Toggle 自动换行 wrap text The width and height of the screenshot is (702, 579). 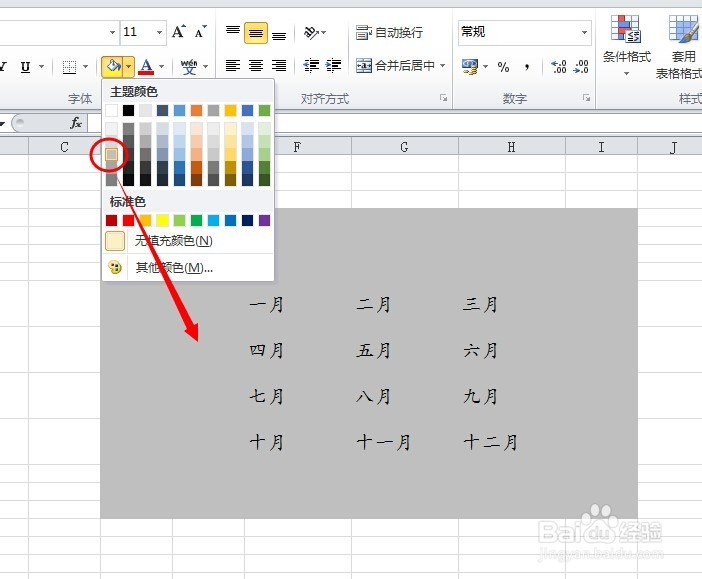click(389, 32)
